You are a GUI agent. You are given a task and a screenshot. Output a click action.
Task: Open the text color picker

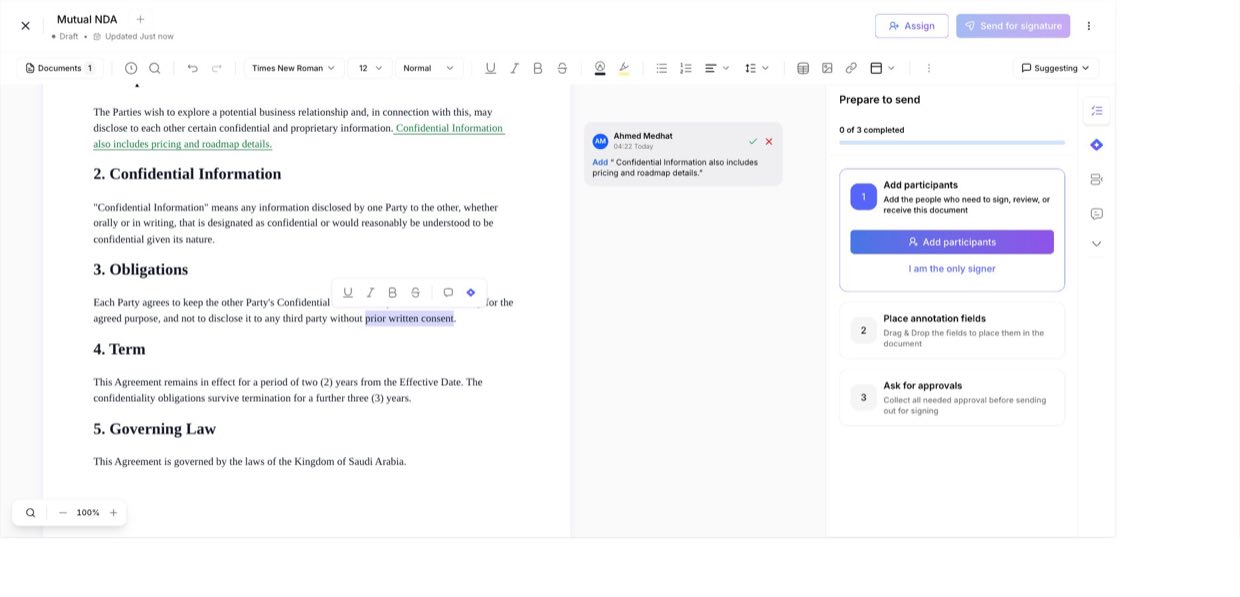point(600,68)
